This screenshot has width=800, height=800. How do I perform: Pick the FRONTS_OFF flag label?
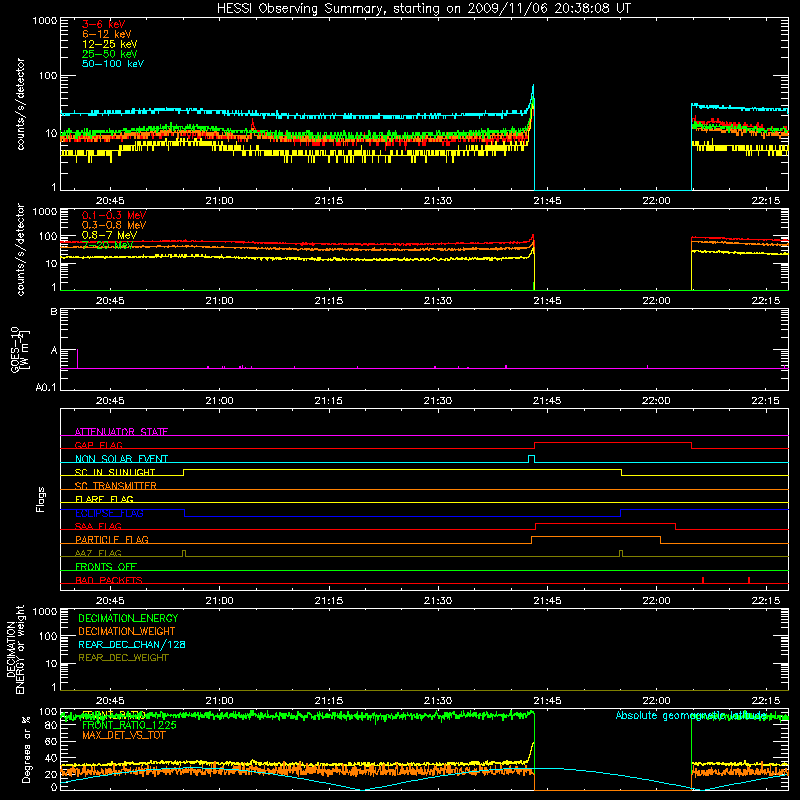pyautogui.click(x=106, y=566)
